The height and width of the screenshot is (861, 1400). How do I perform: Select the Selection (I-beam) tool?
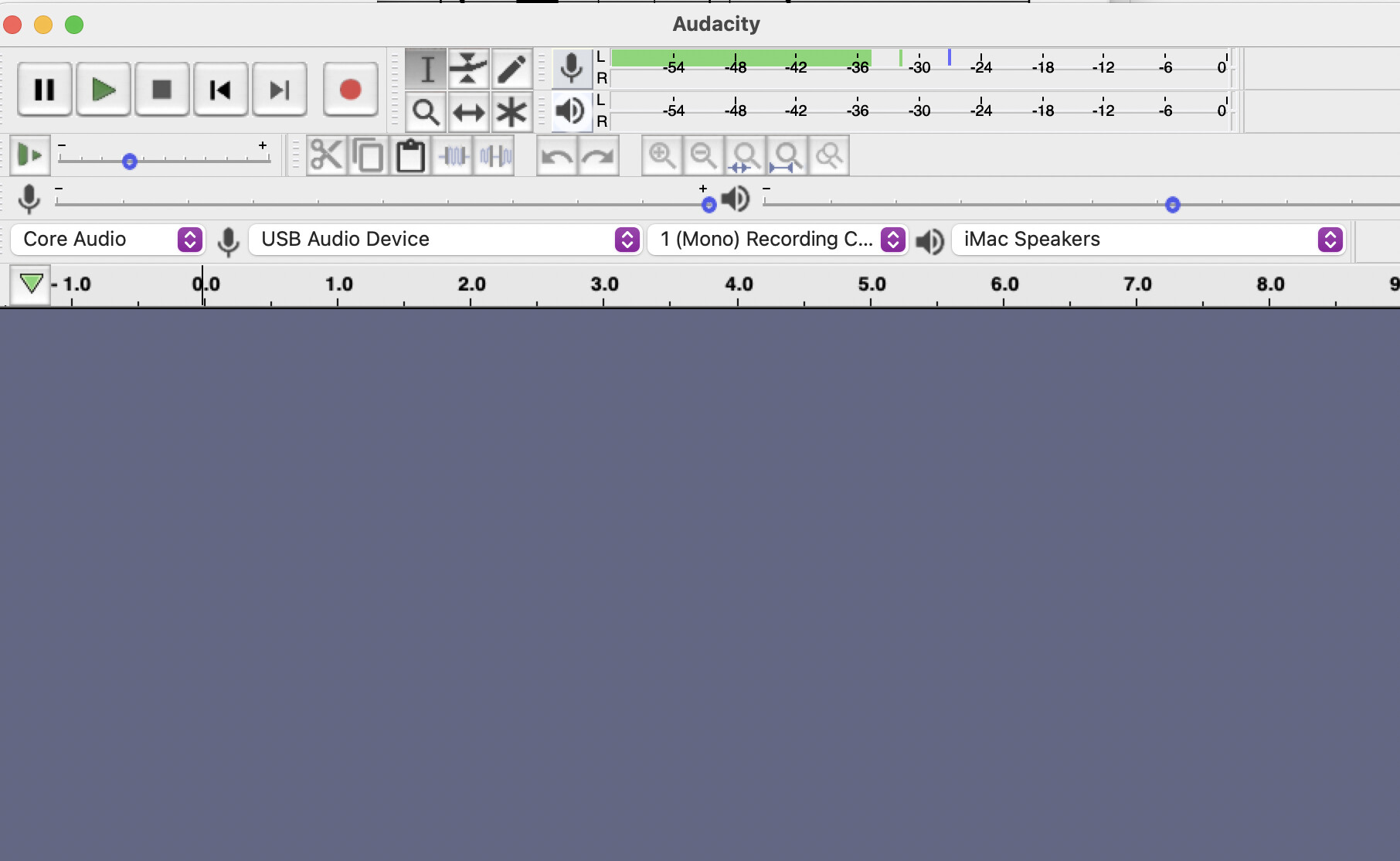tap(426, 69)
